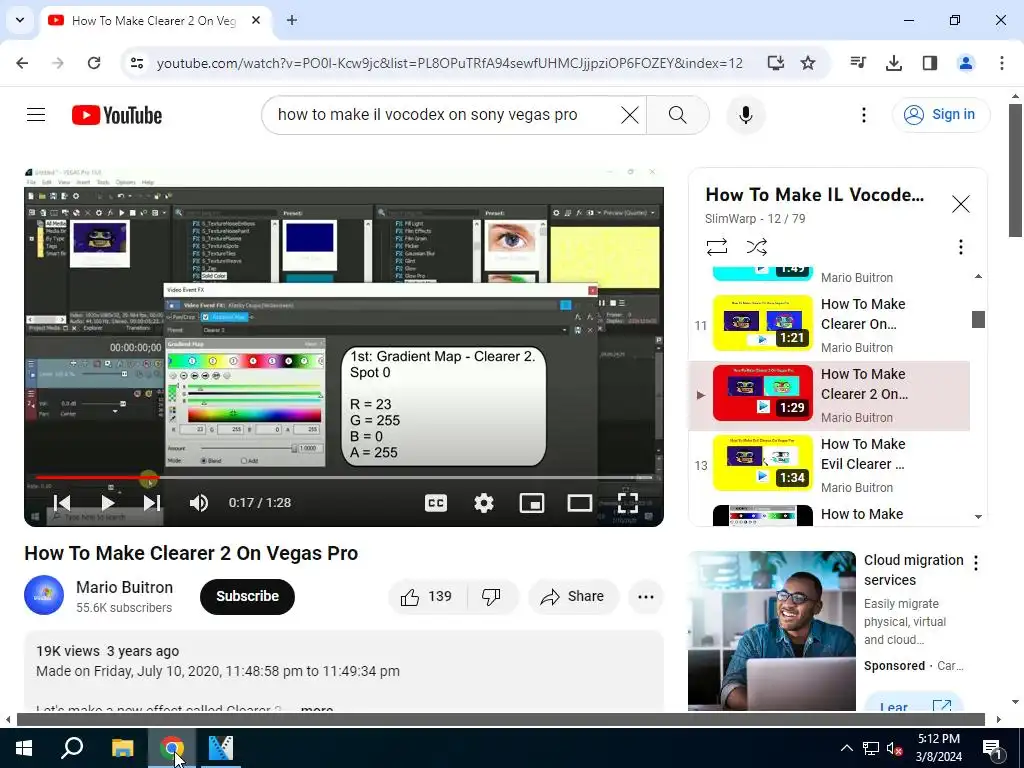Open File Explorer from taskbar
The height and width of the screenshot is (768, 1024).
122,748
